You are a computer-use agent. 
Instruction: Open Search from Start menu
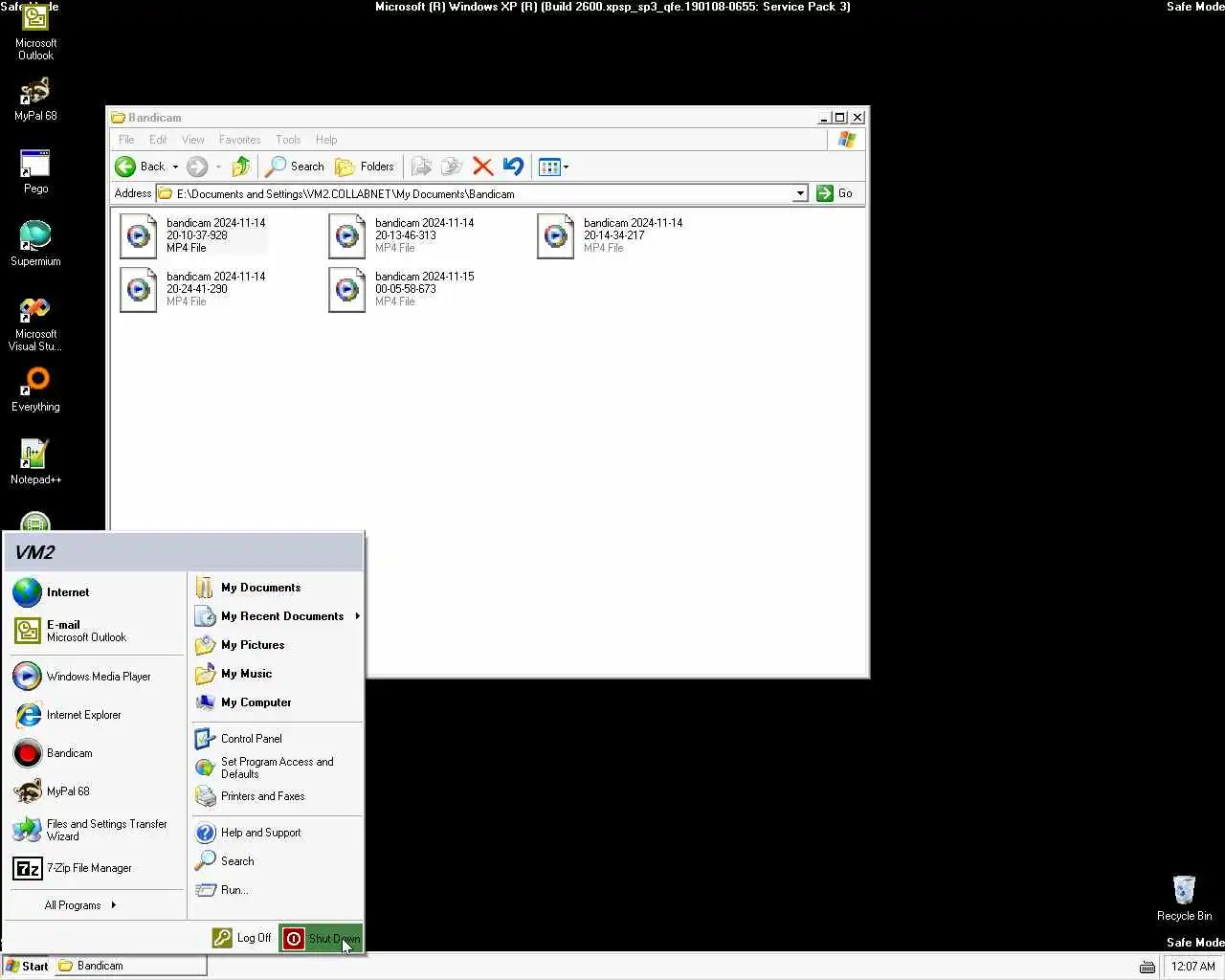[x=277, y=861]
